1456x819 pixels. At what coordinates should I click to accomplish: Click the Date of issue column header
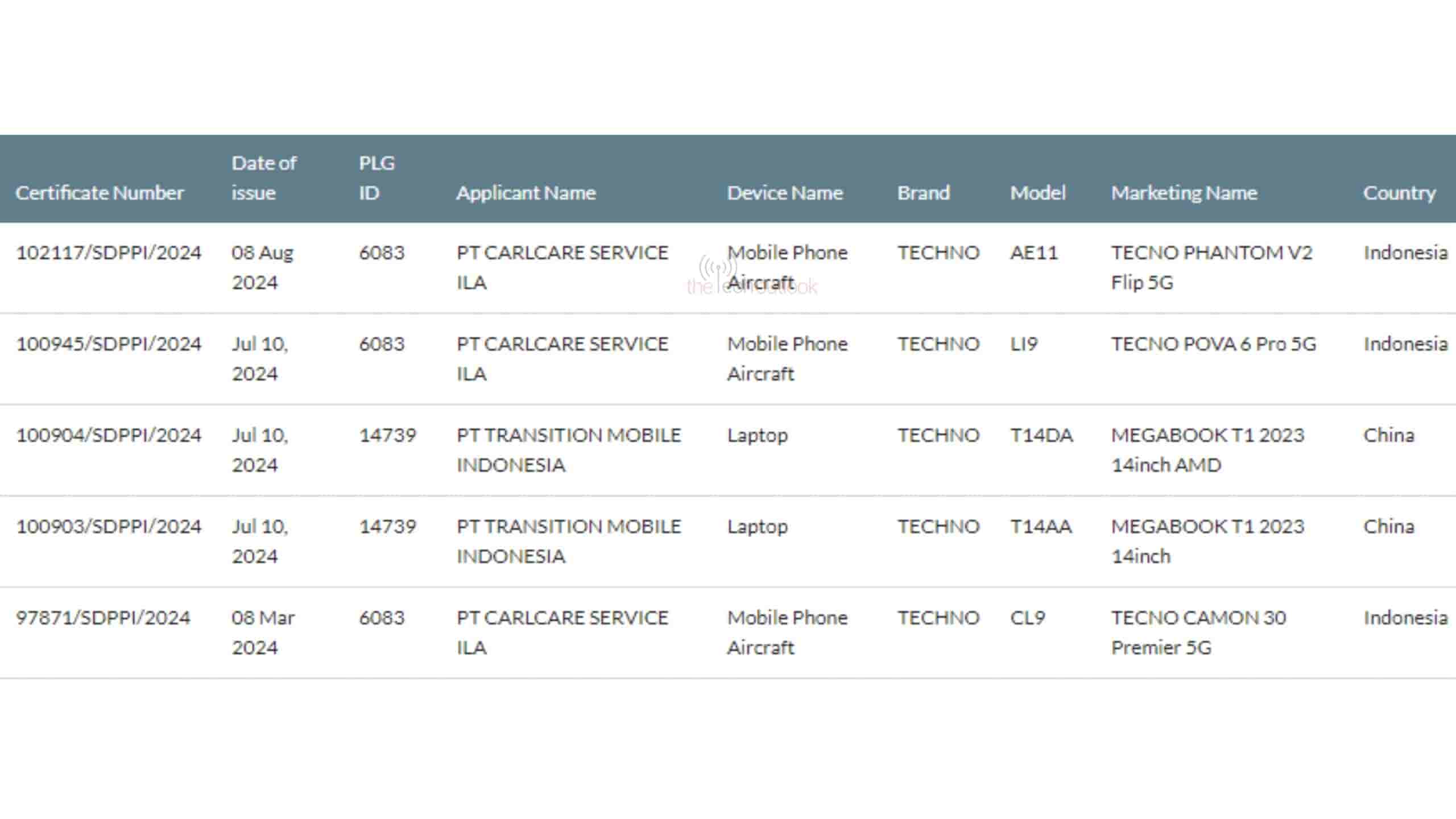pos(263,178)
